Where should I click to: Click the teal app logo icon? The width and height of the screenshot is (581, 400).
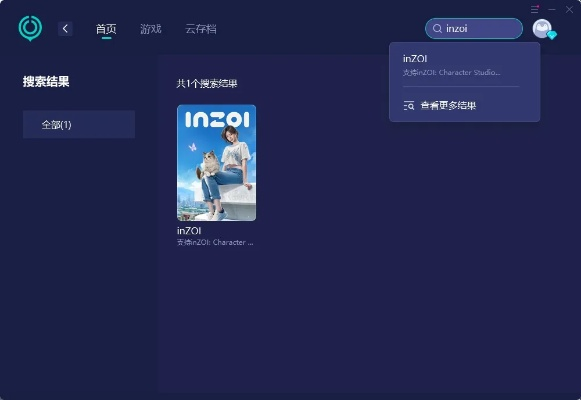30,28
